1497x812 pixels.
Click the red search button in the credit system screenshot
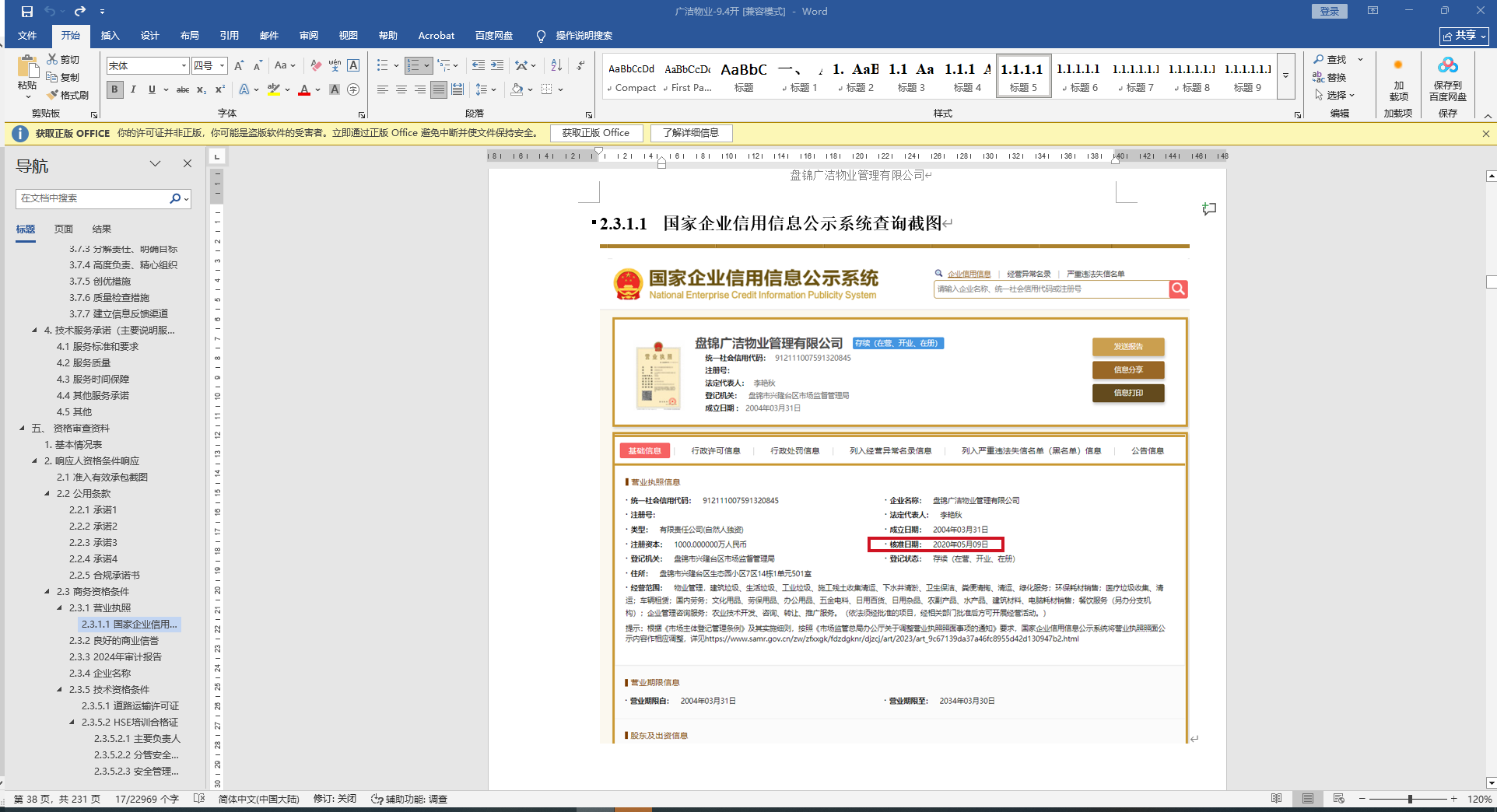[x=1178, y=289]
